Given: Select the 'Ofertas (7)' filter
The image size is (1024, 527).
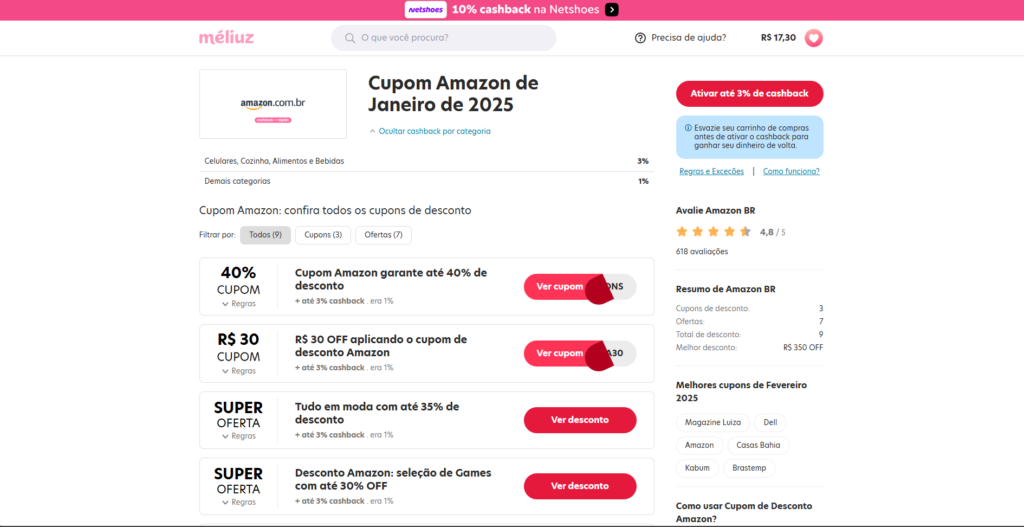Looking at the screenshot, I should point(383,235).
